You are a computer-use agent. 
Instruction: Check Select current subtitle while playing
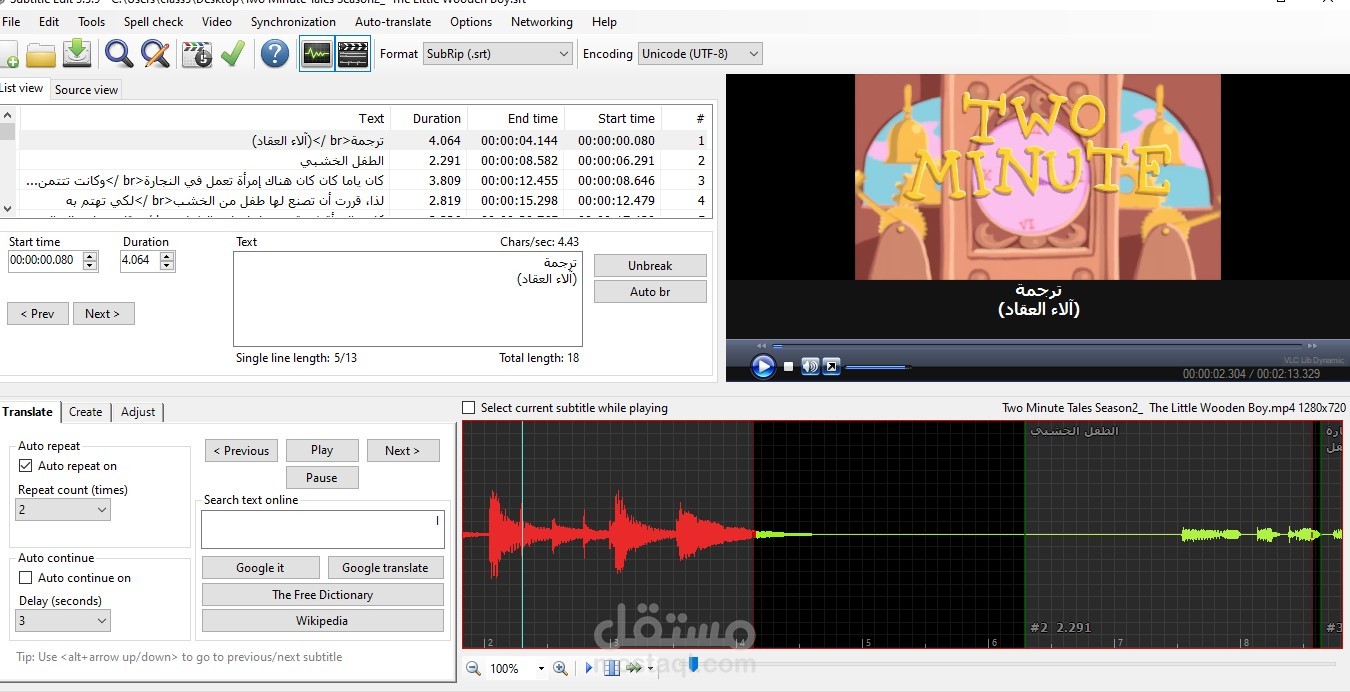point(469,408)
